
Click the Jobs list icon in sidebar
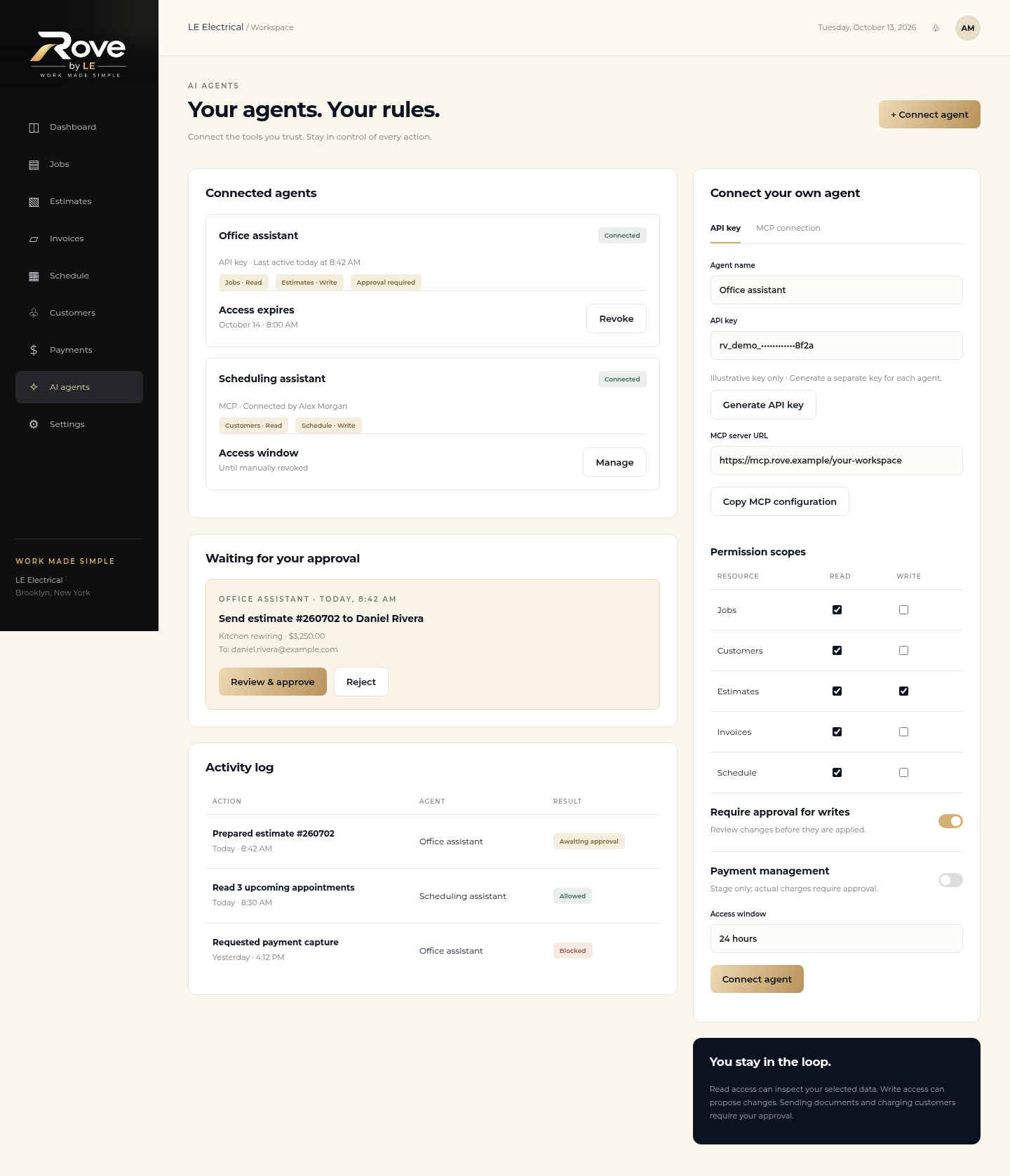(x=34, y=165)
